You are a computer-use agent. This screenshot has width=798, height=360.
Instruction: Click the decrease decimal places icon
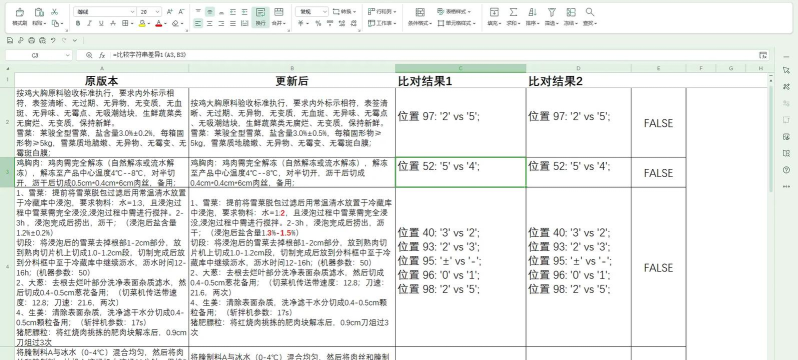click(x=353, y=23)
